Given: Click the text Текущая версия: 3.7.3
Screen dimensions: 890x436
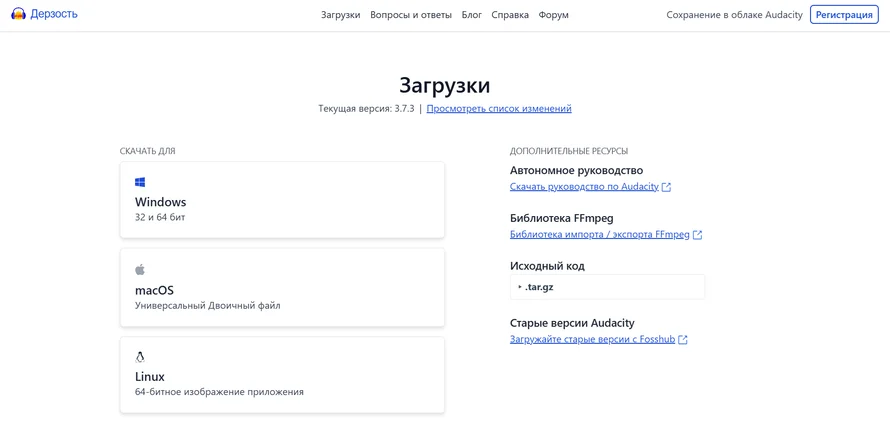Looking at the screenshot, I should [x=367, y=108].
